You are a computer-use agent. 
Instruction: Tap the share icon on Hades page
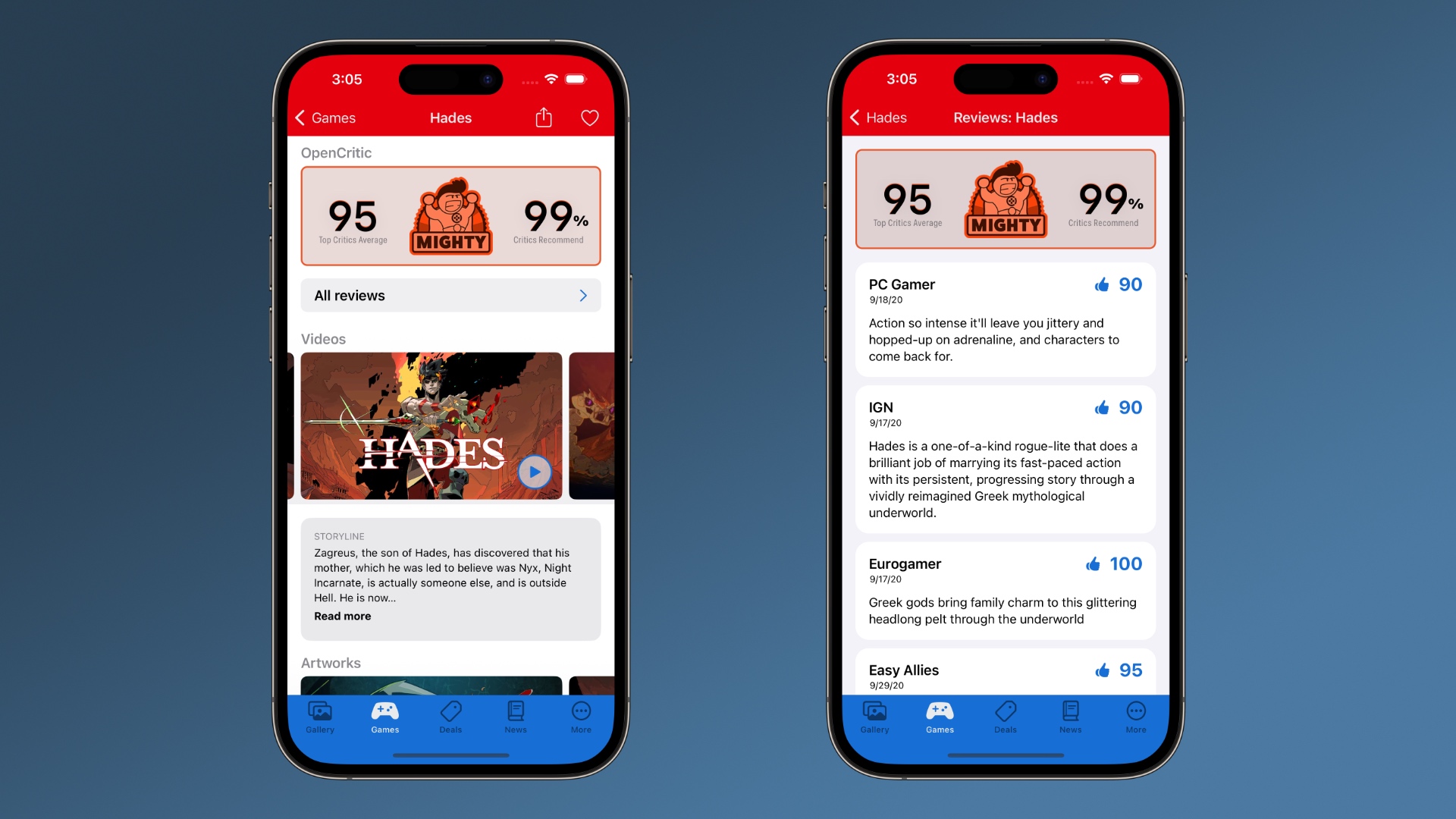[x=544, y=118]
